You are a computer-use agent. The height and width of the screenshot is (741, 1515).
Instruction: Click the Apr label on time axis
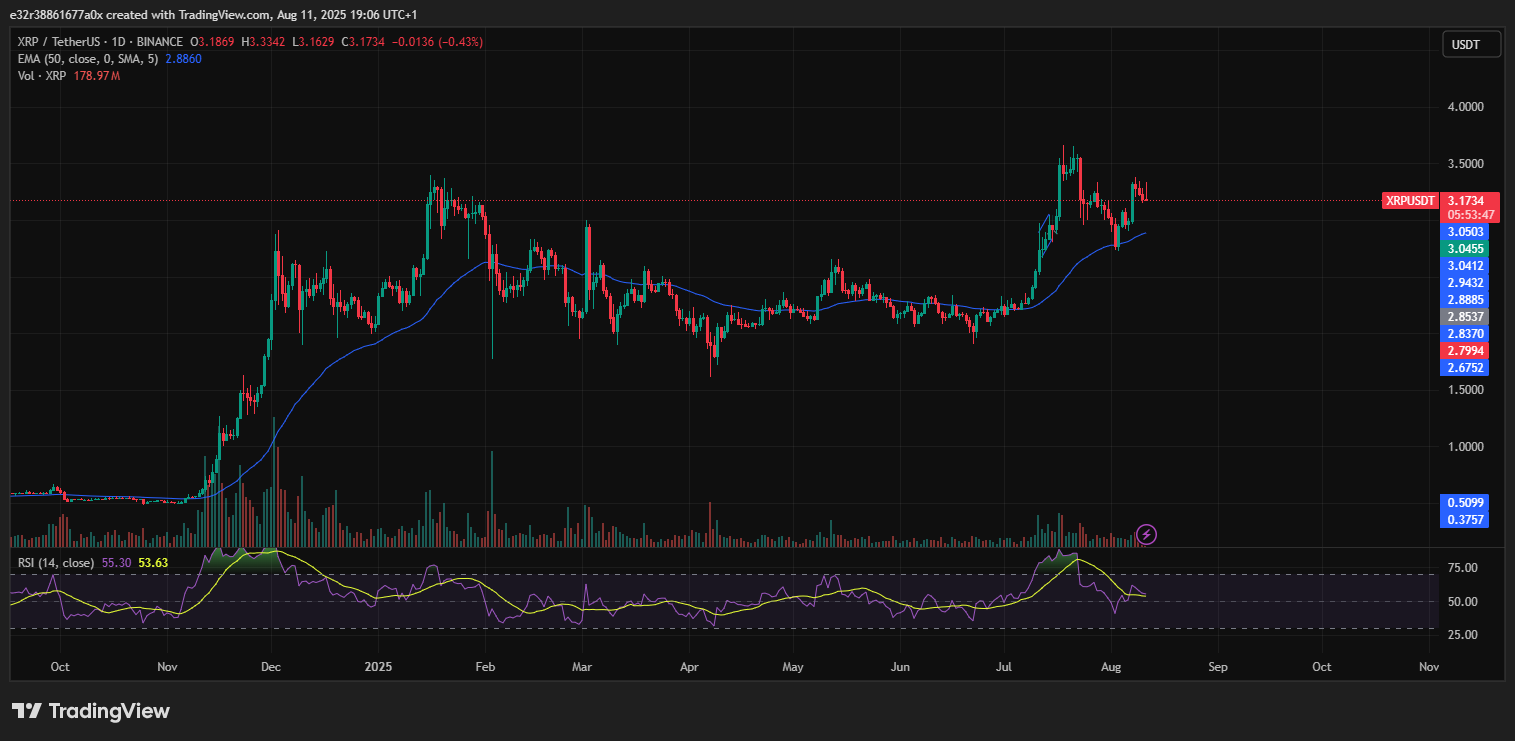click(x=688, y=666)
